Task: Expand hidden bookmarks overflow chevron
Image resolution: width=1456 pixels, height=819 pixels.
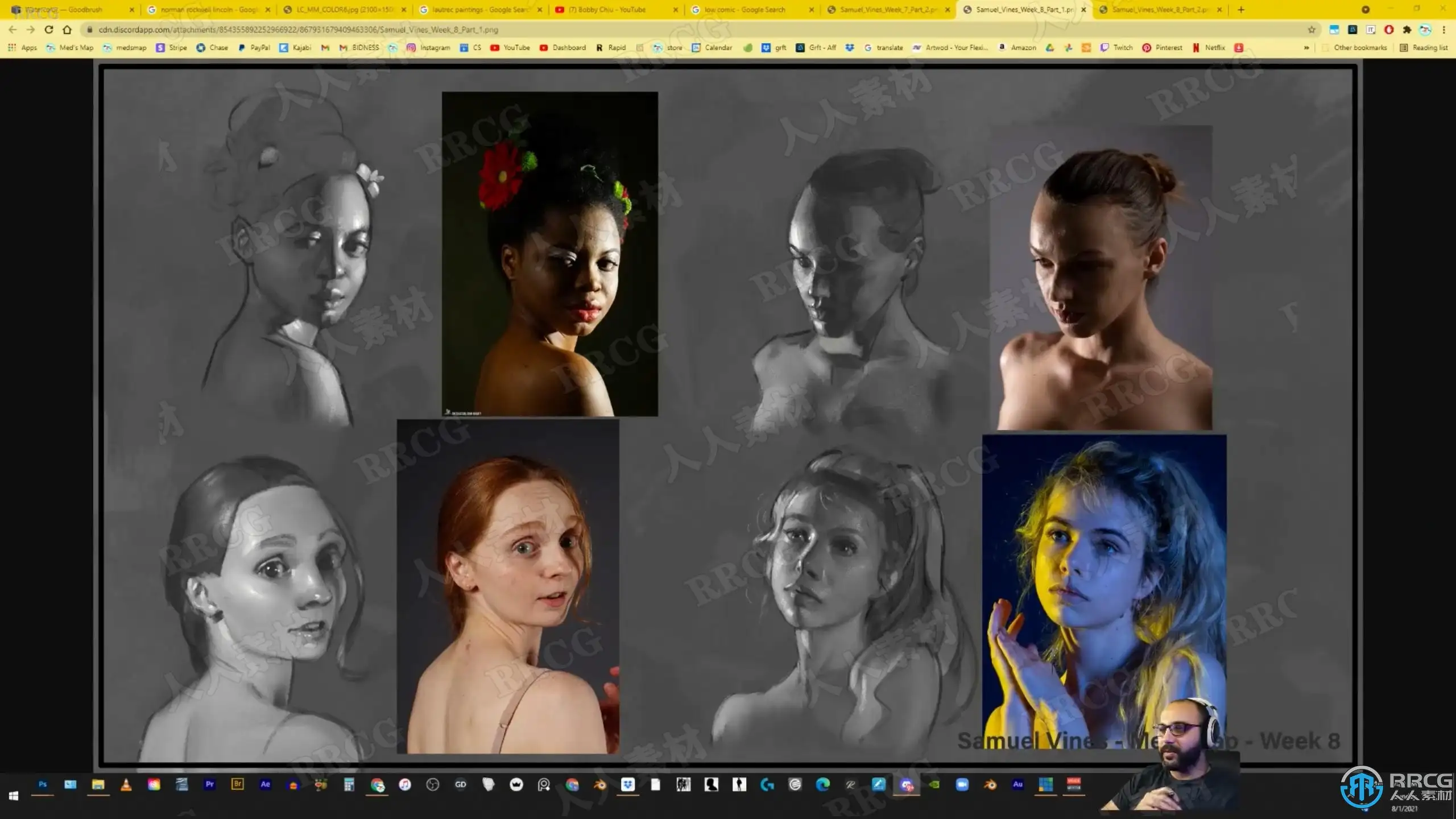Action: point(1306,48)
